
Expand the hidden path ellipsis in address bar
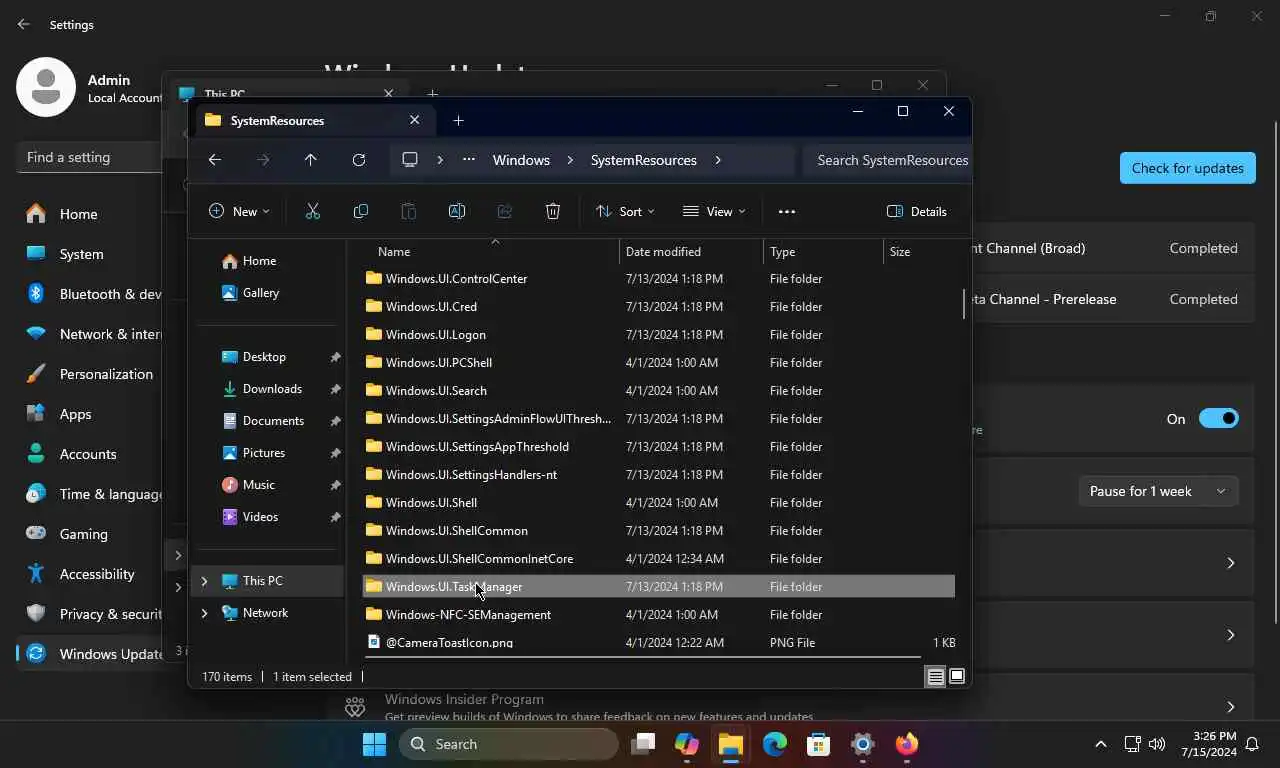[x=469, y=160]
